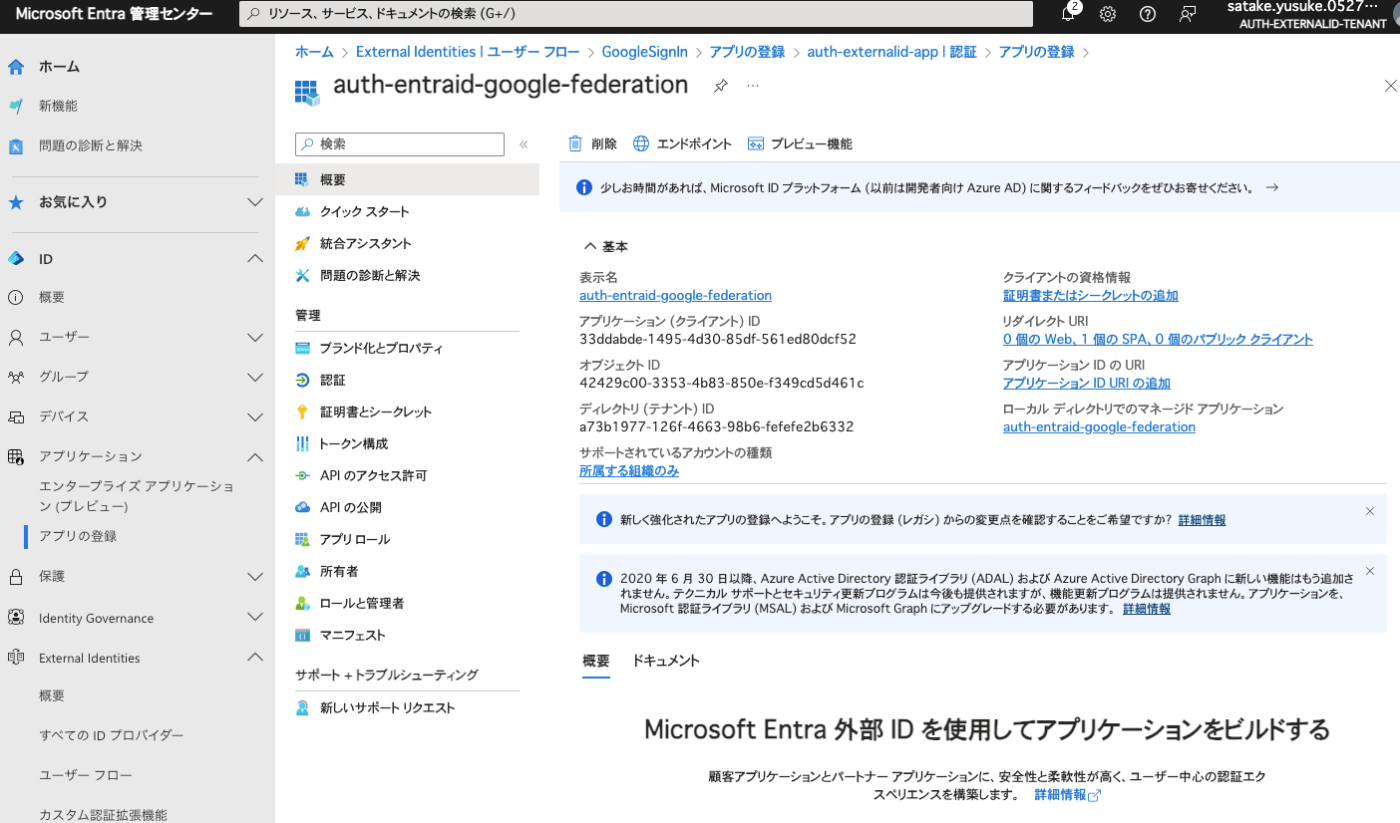This screenshot has width=1400, height=823.
Task: Expand the 保護 sidebar section
Action: (255, 577)
